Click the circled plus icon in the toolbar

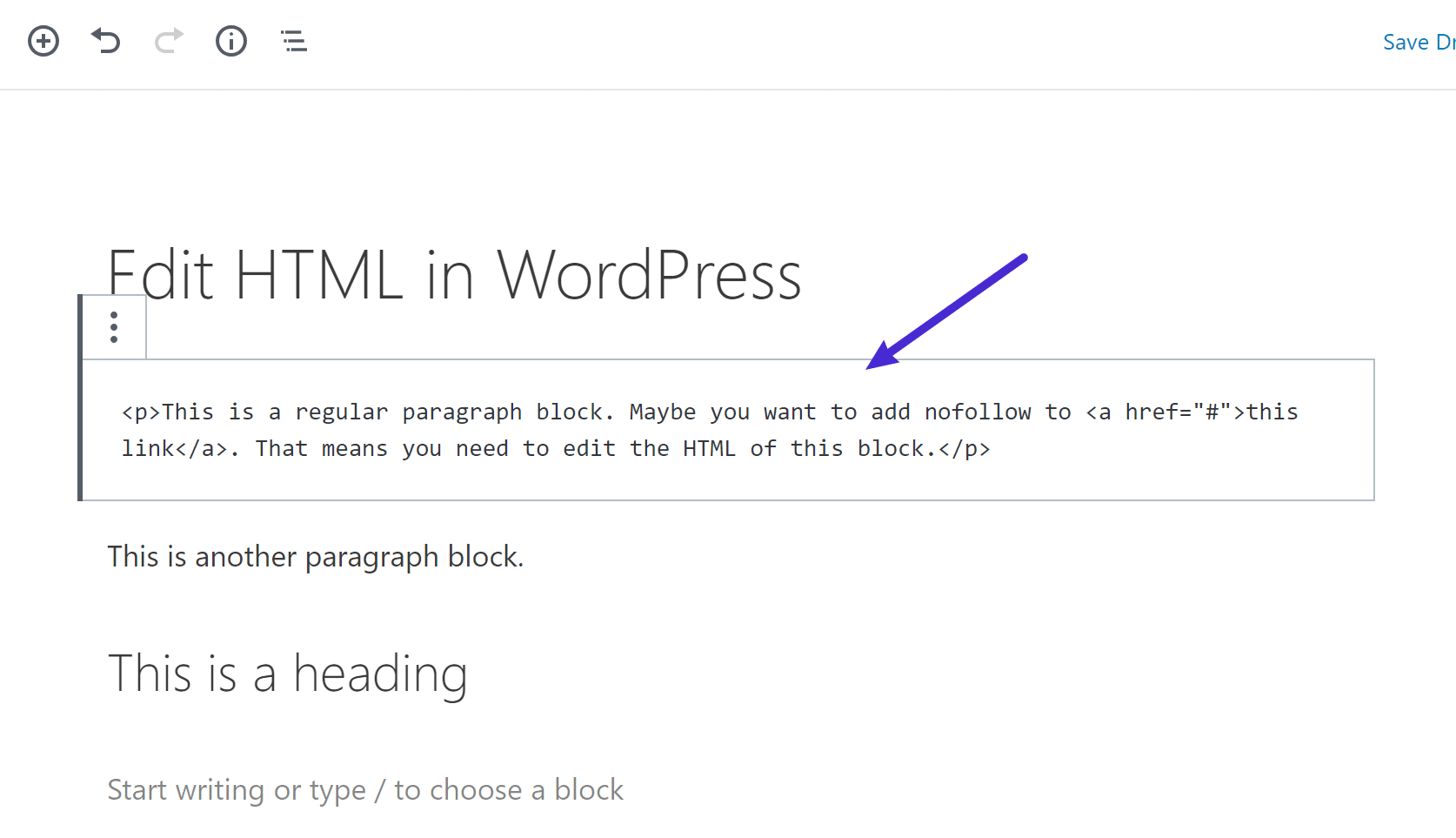click(43, 41)
